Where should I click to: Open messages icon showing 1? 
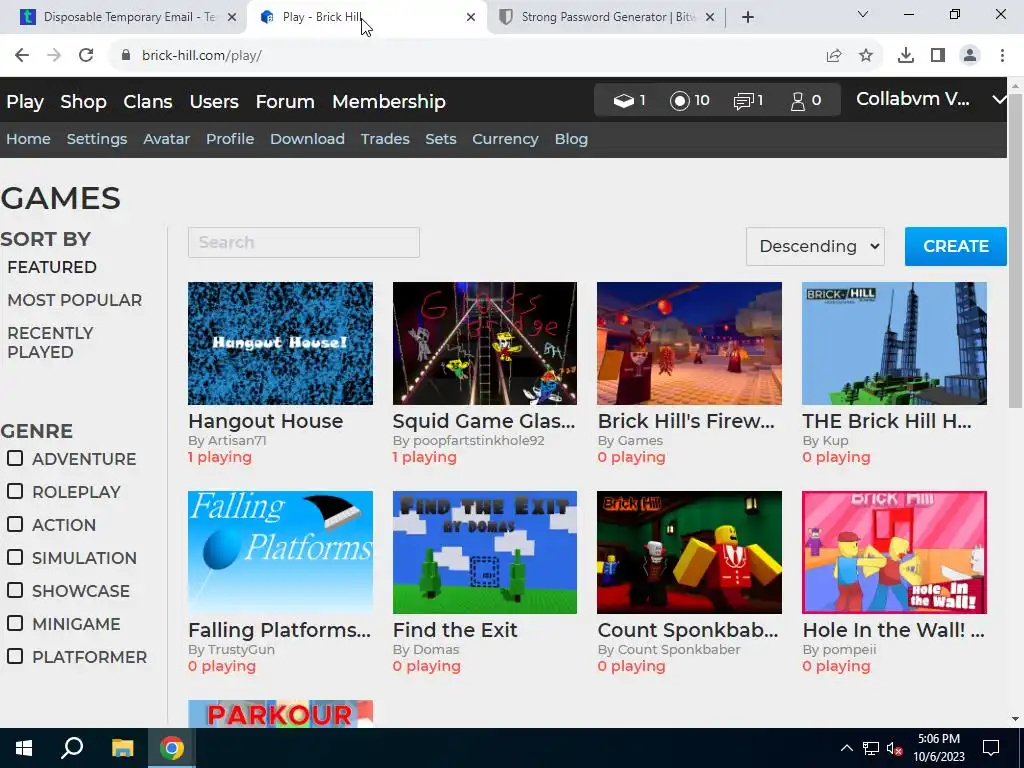tap(743, 101)
